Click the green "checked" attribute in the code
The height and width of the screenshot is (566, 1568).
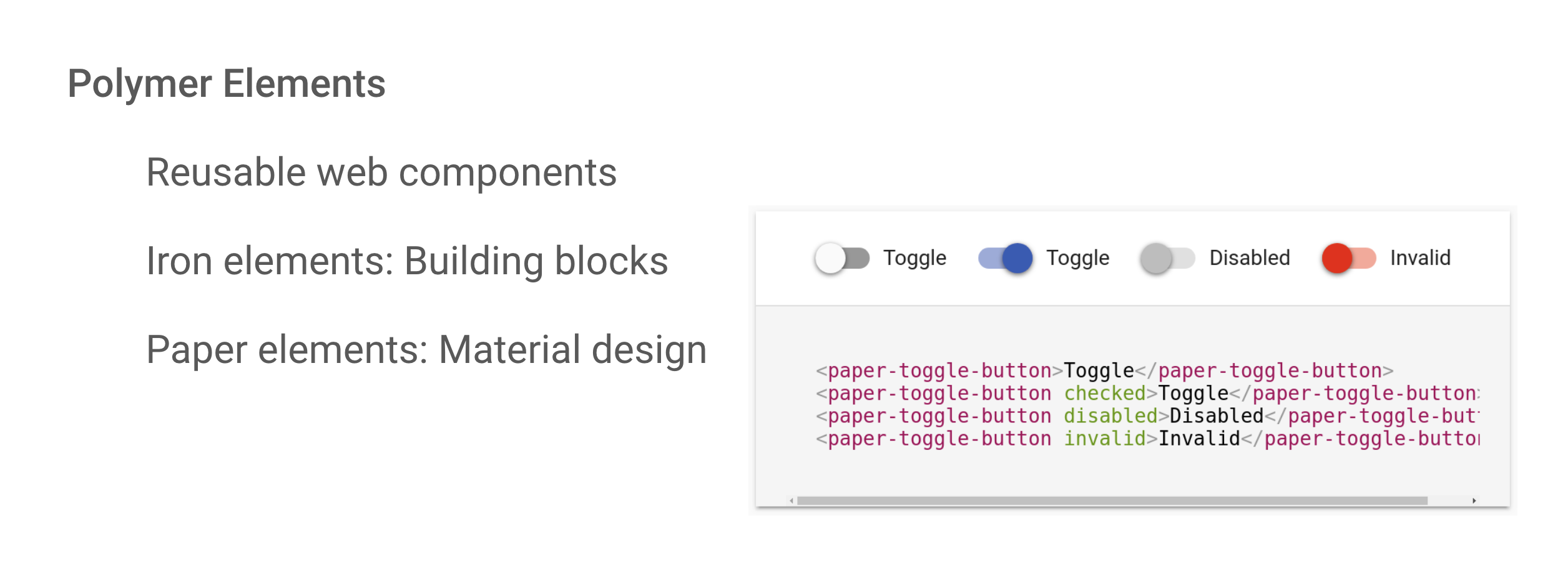point(1104,394)
